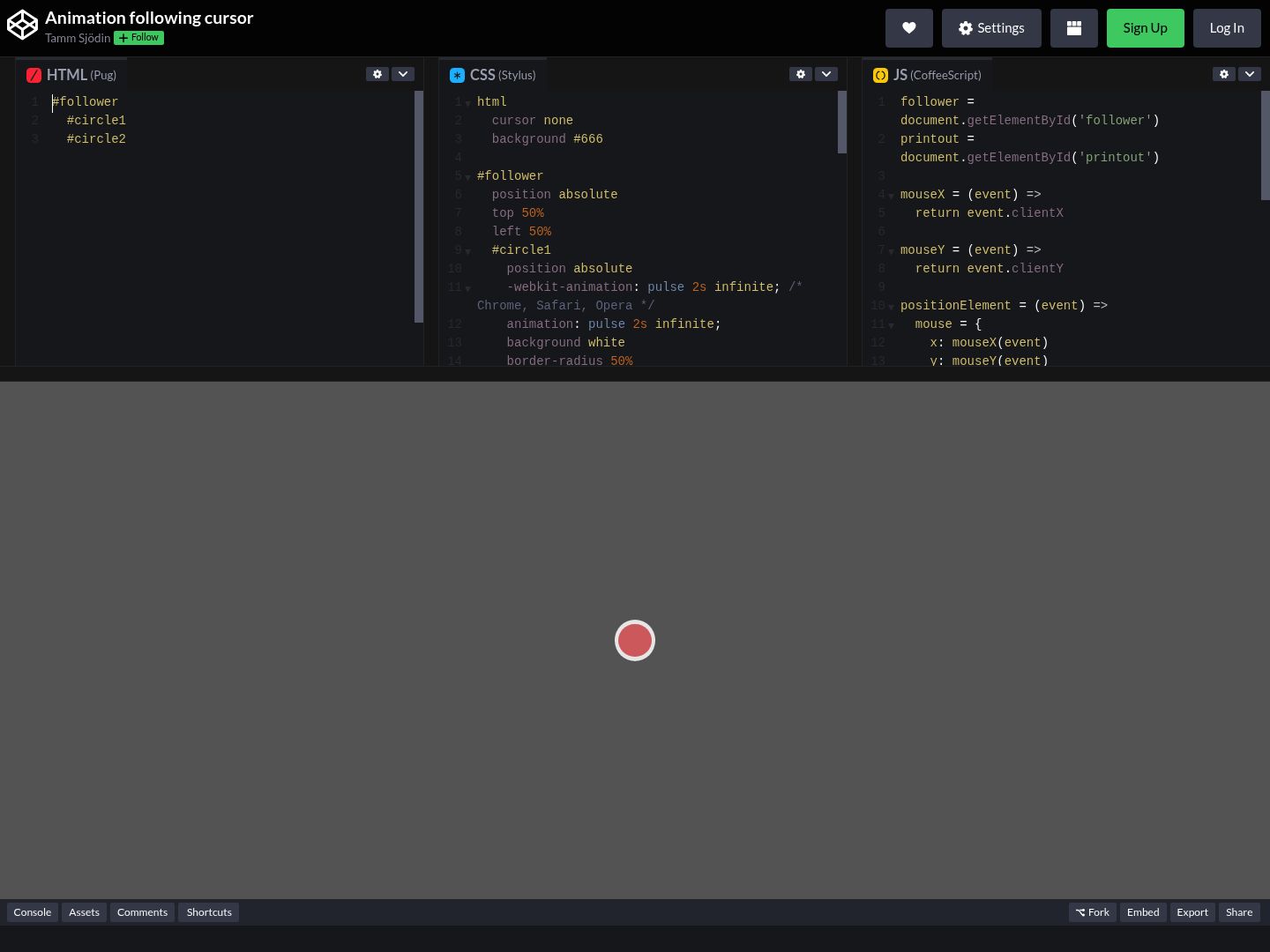Open the Console panel
The height and width of the screenshot is (952, 1270).
pos(33,912)
